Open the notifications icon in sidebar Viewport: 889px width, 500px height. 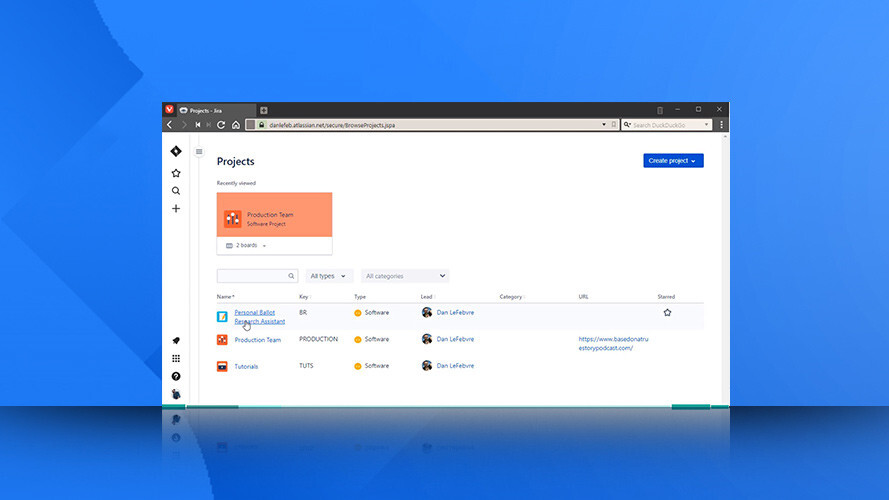pyautogui.click(x=176, y=341)
